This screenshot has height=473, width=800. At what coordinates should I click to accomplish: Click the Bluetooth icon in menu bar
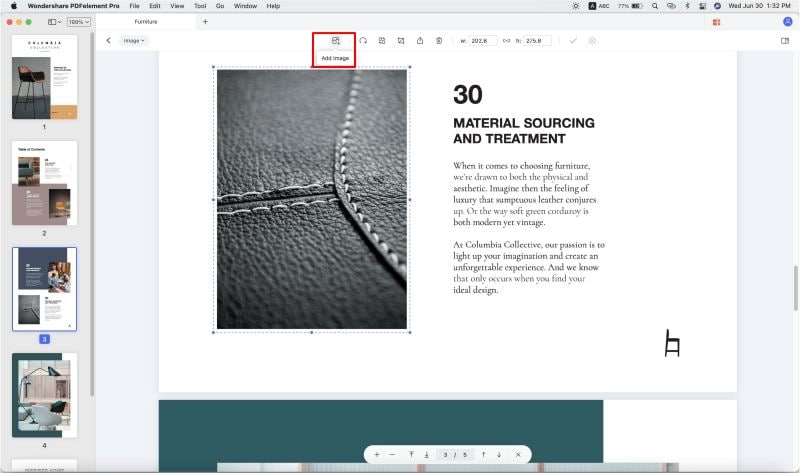click(x=687, y=6)
